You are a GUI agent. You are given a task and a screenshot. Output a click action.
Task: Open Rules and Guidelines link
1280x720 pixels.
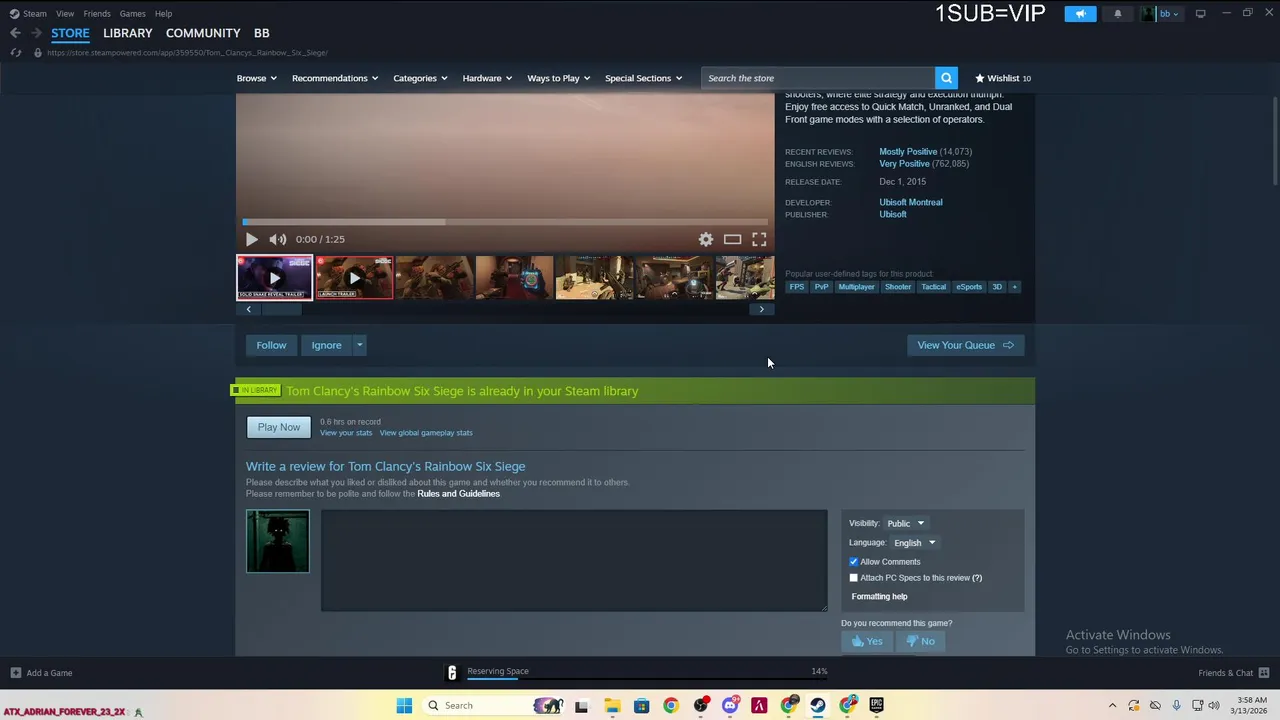pos(458,494)
